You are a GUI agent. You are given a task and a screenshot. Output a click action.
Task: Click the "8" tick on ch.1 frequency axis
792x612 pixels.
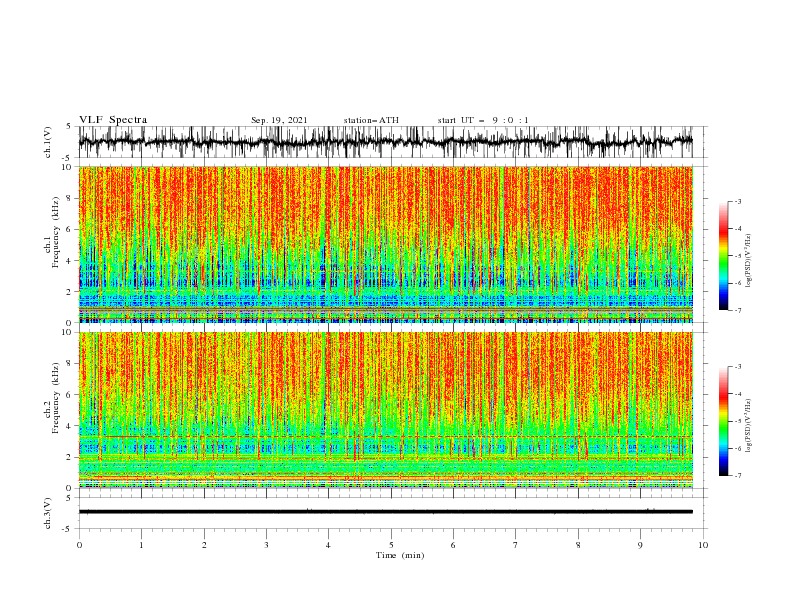tap(69, 198)
